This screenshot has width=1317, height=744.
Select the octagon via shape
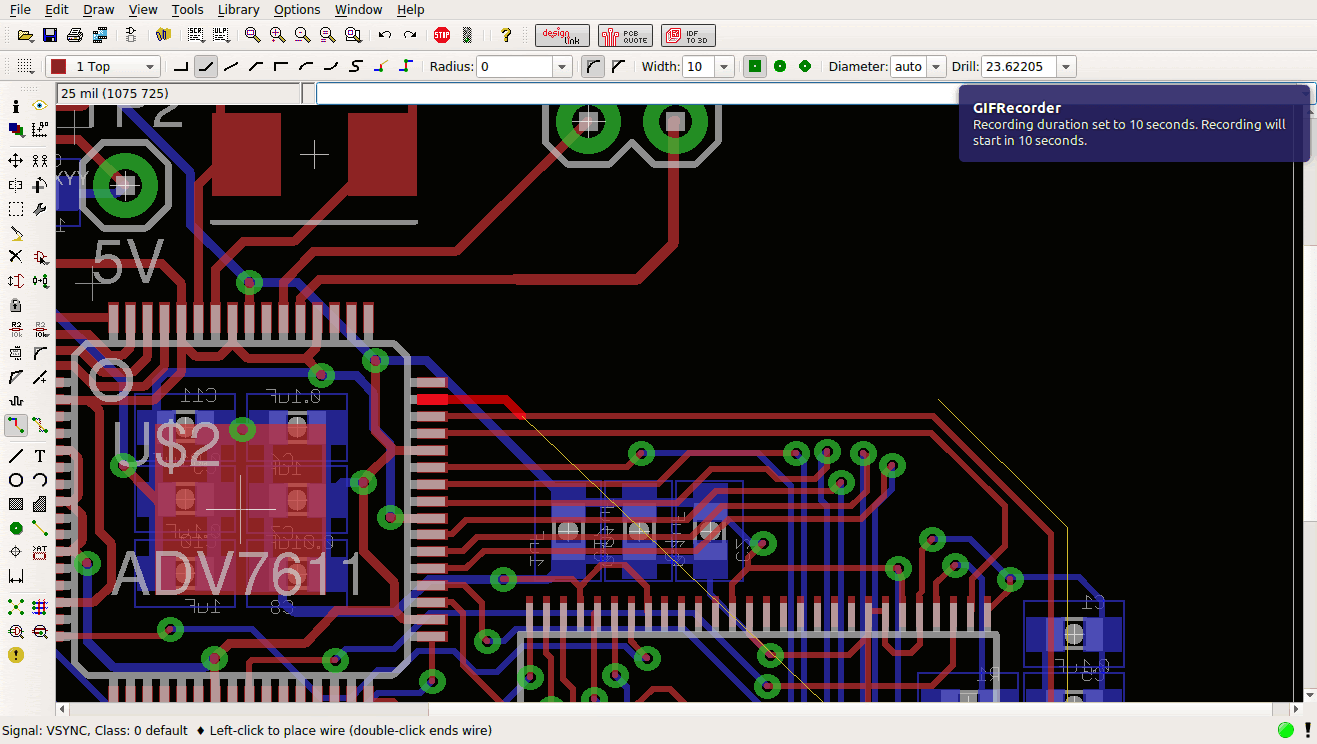click(x=805, y=67)
